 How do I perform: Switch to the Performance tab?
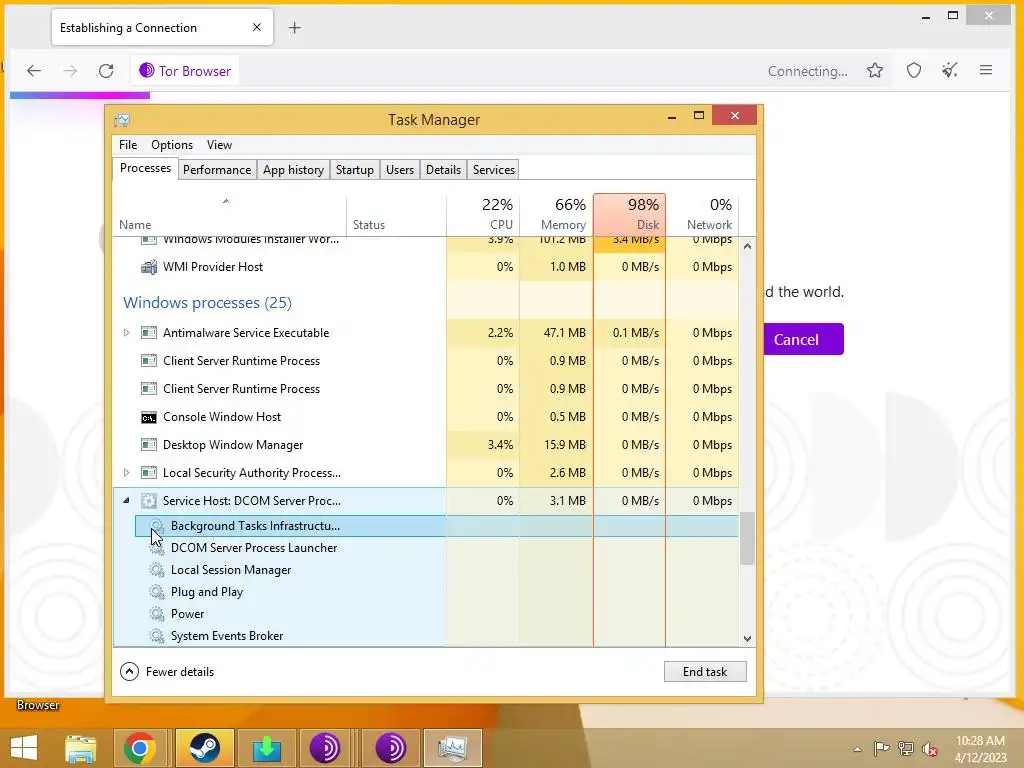[x=217, y=170]
